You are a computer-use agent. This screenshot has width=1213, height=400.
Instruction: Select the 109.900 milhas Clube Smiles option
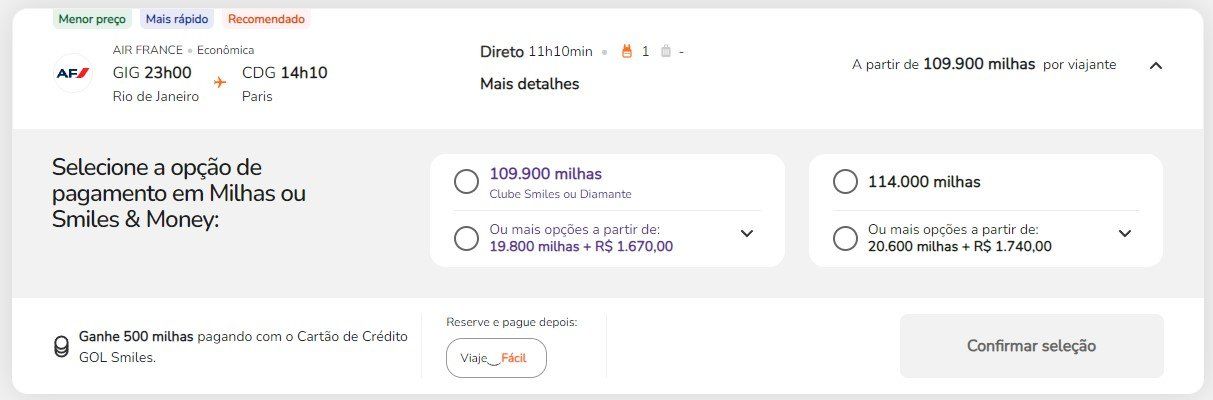click(x=466, y=182)
